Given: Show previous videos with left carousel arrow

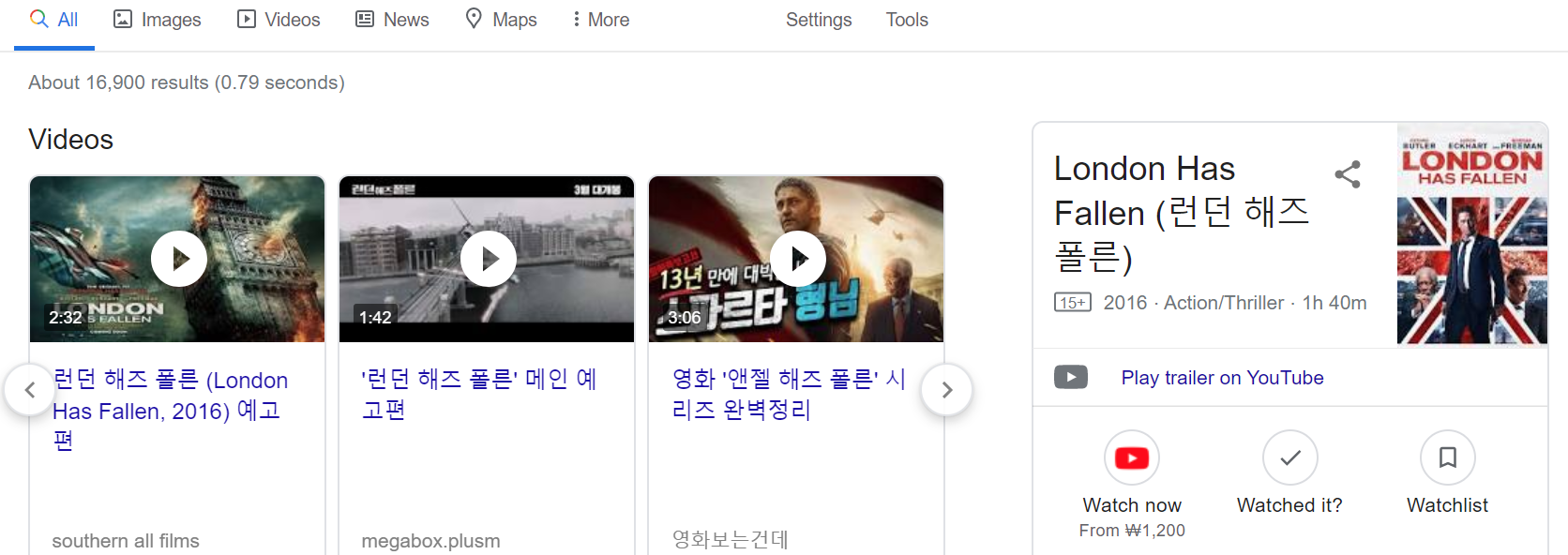Looking at the screenshot, I should (30, 390).
